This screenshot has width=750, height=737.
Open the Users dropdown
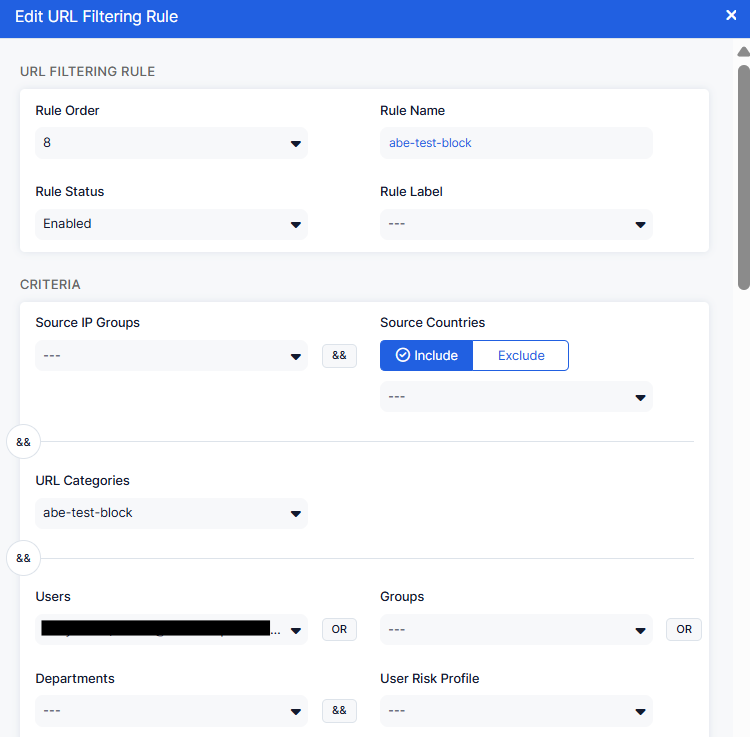171,629
